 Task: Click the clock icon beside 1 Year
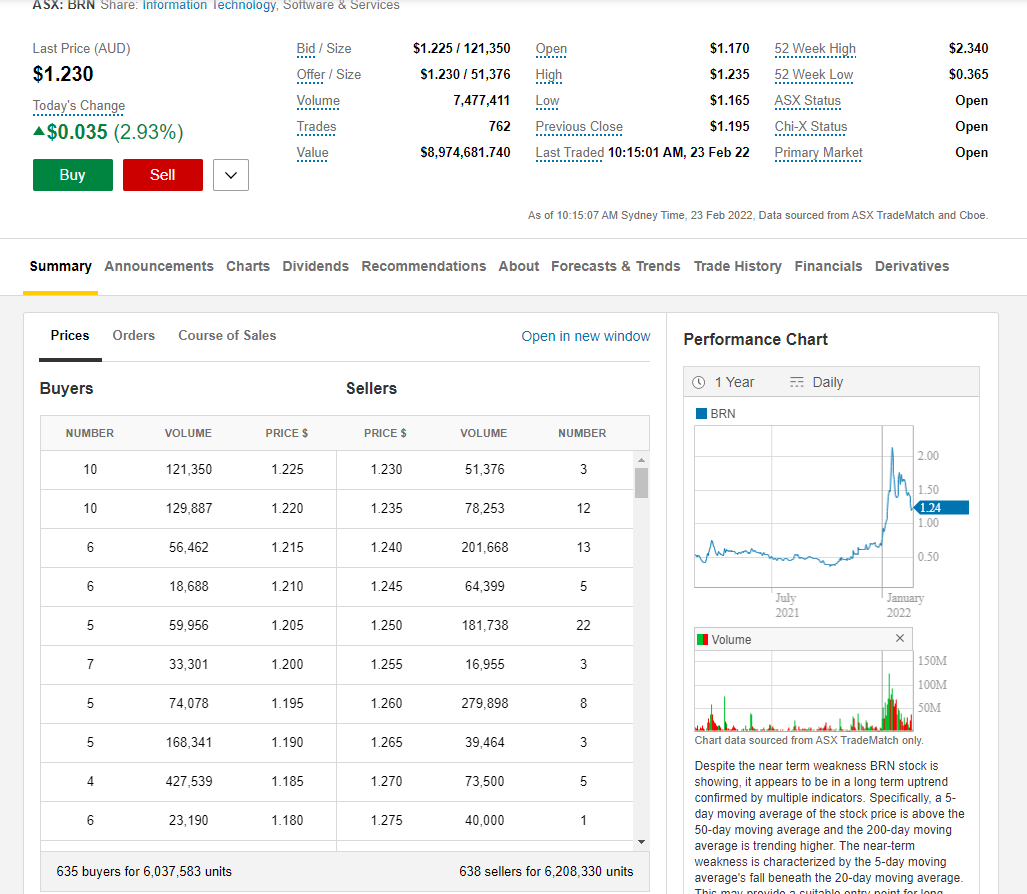point(698,382)
